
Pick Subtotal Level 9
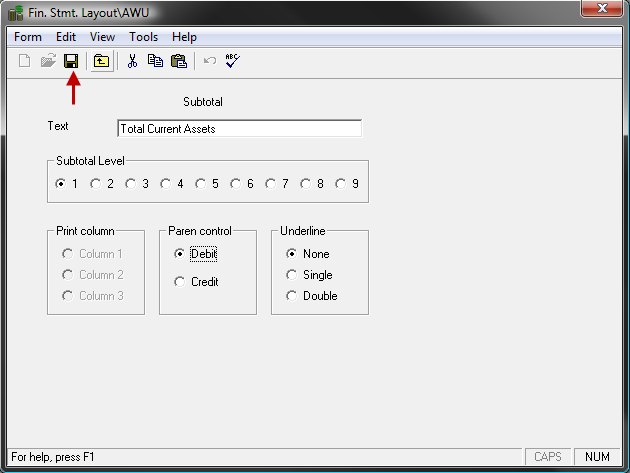(341, 184)
